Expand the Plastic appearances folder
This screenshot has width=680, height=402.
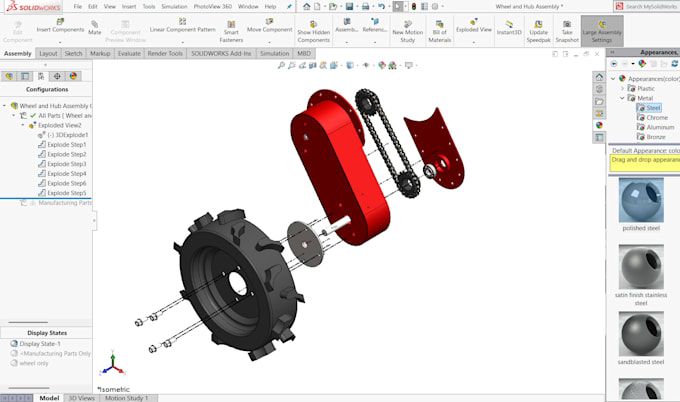[x=622, y=88]
